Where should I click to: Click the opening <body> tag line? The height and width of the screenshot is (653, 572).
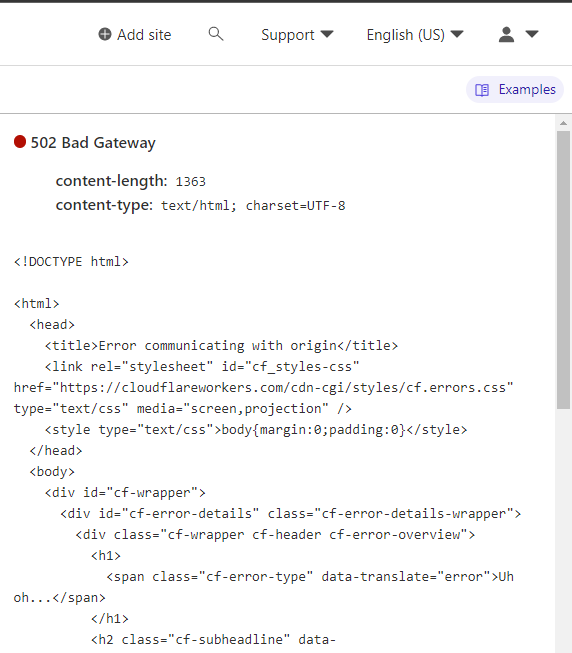[52, 472]
